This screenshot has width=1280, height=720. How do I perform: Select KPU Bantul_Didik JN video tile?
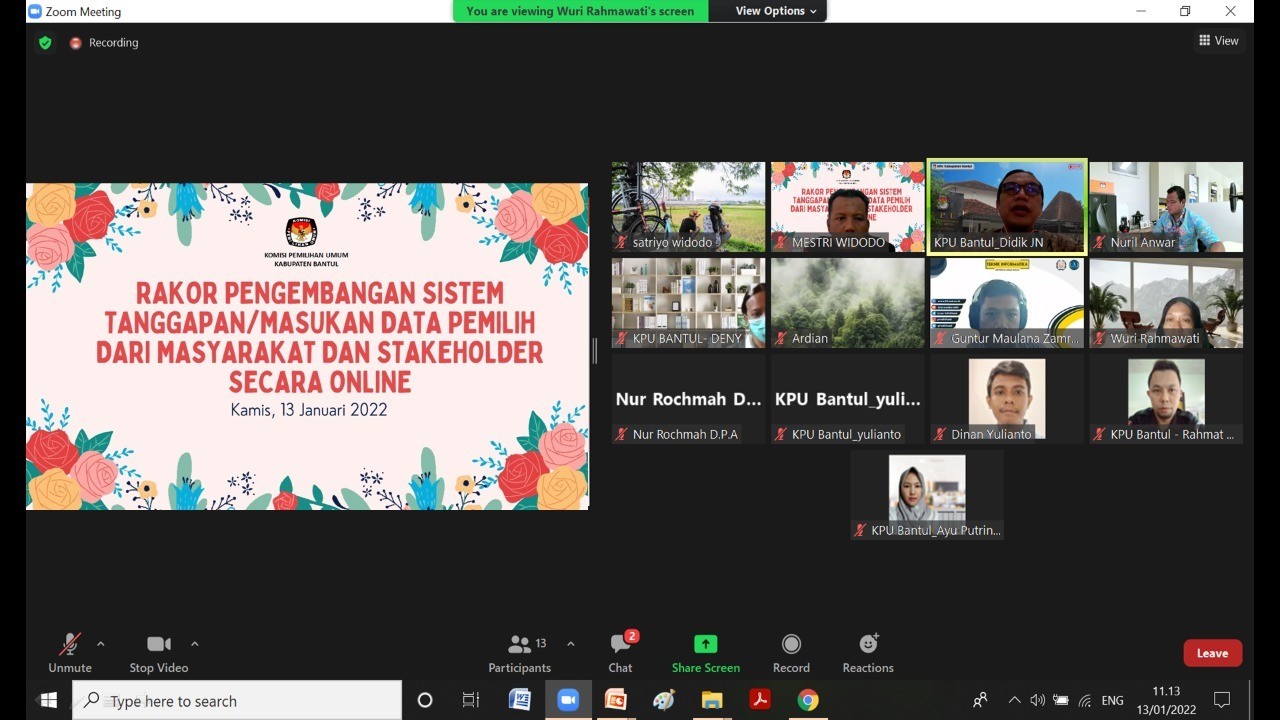coord(1006,207)
